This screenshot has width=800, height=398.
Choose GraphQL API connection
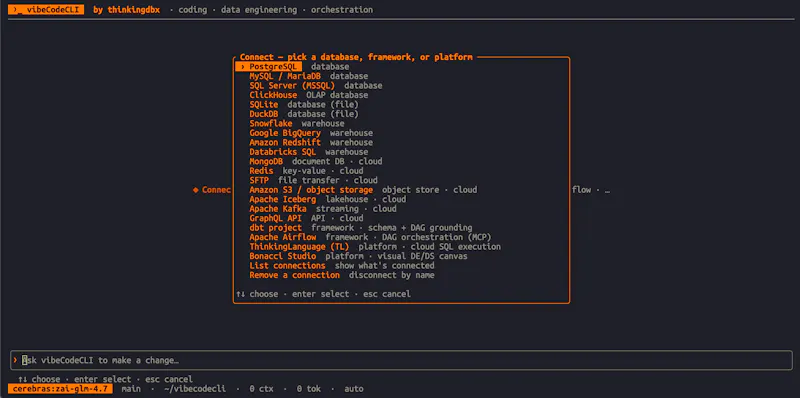(306, 218)
